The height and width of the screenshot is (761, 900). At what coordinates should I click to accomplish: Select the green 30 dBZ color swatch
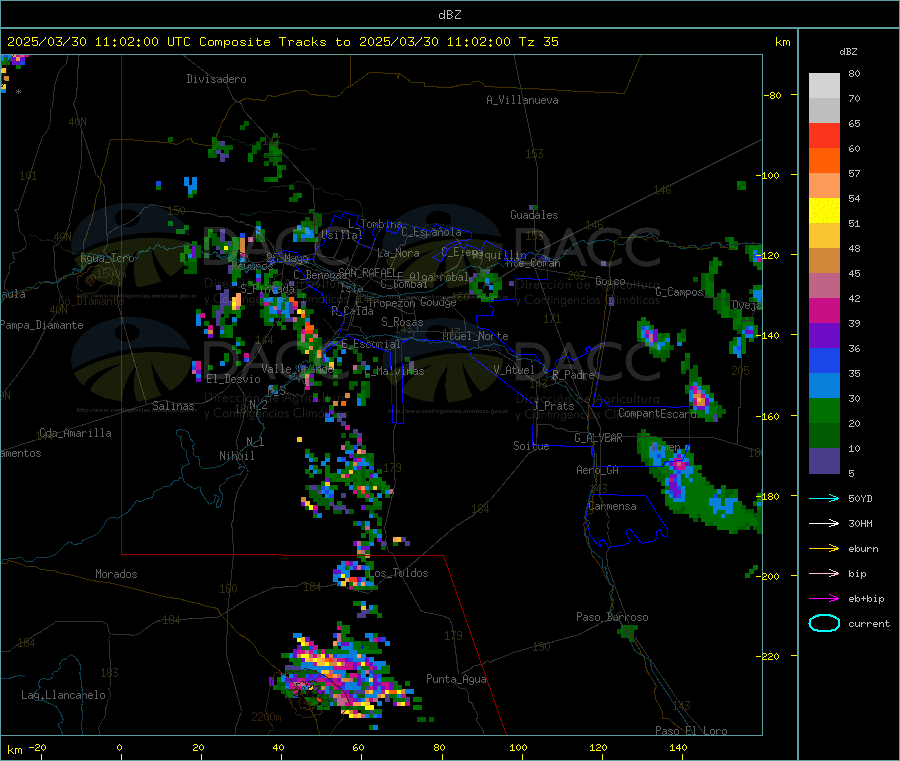(824, 410)
